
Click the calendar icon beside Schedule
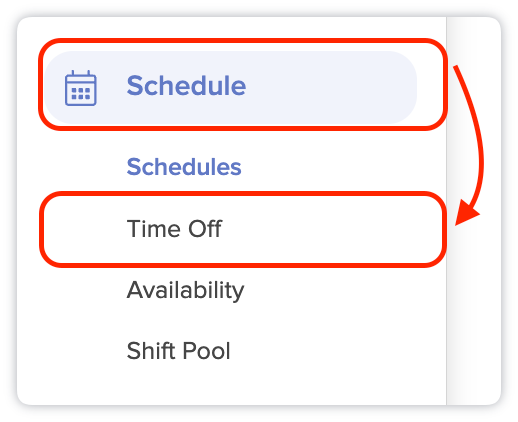pos(81,88)
